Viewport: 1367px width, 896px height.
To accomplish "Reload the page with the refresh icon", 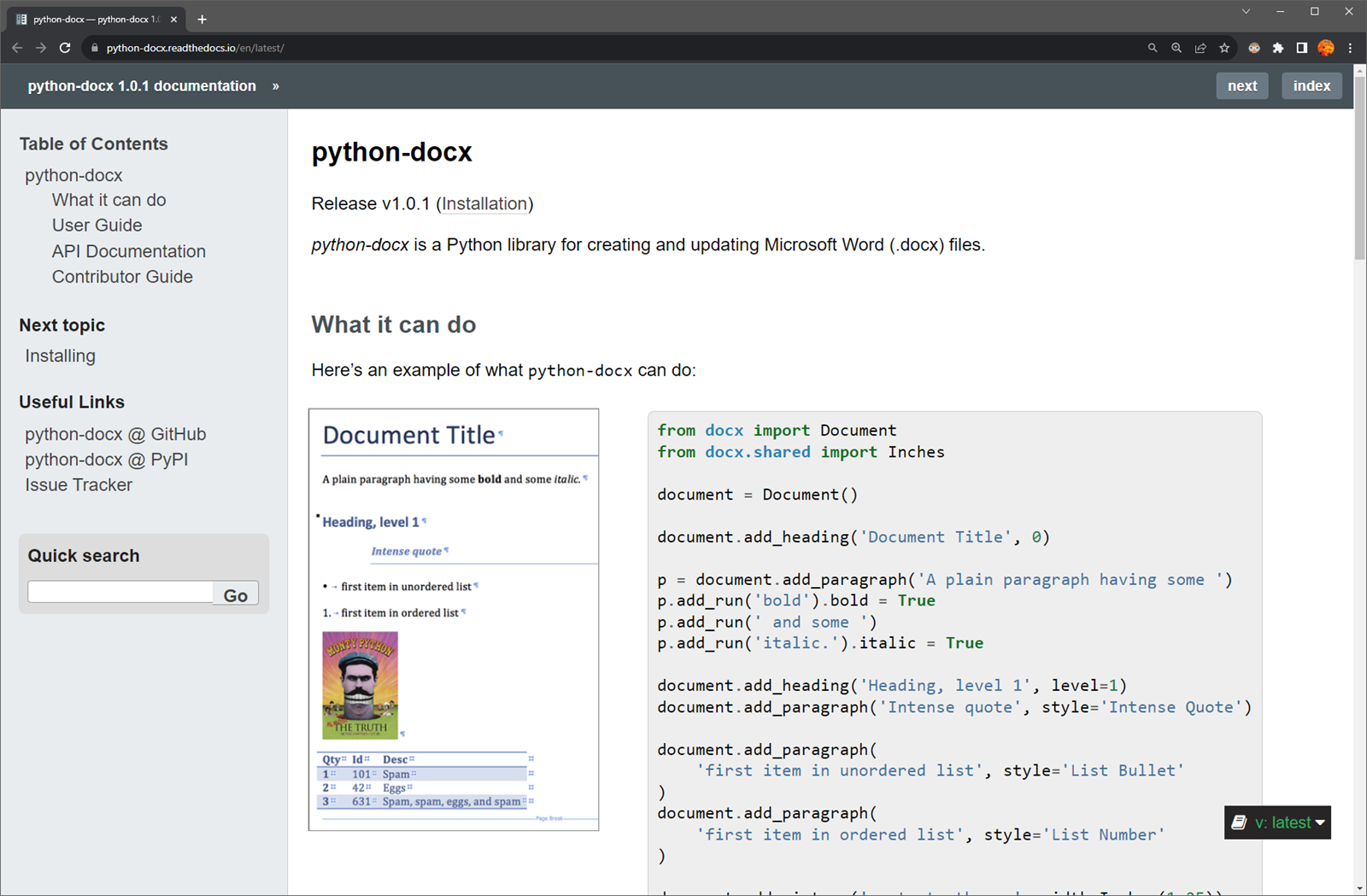I will 65,48.
